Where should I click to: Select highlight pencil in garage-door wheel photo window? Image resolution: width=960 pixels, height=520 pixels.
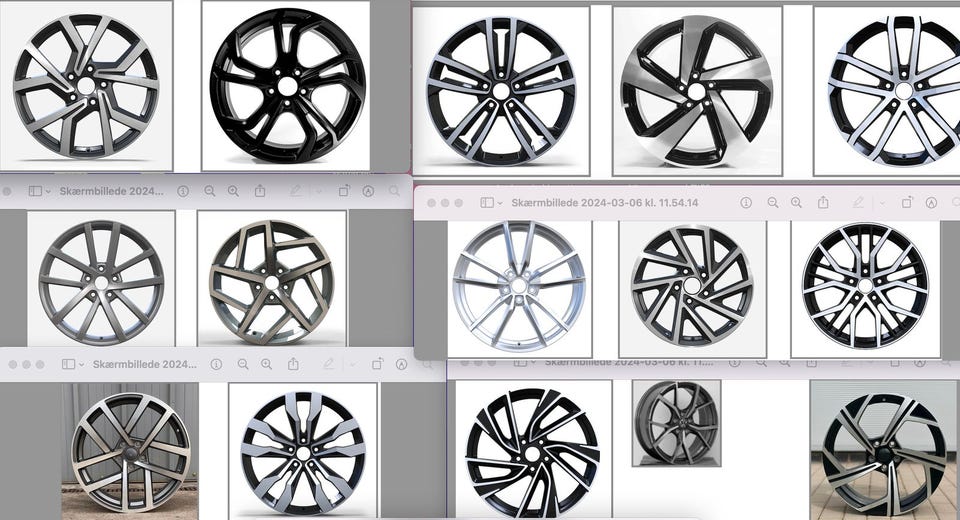[328, 364]
